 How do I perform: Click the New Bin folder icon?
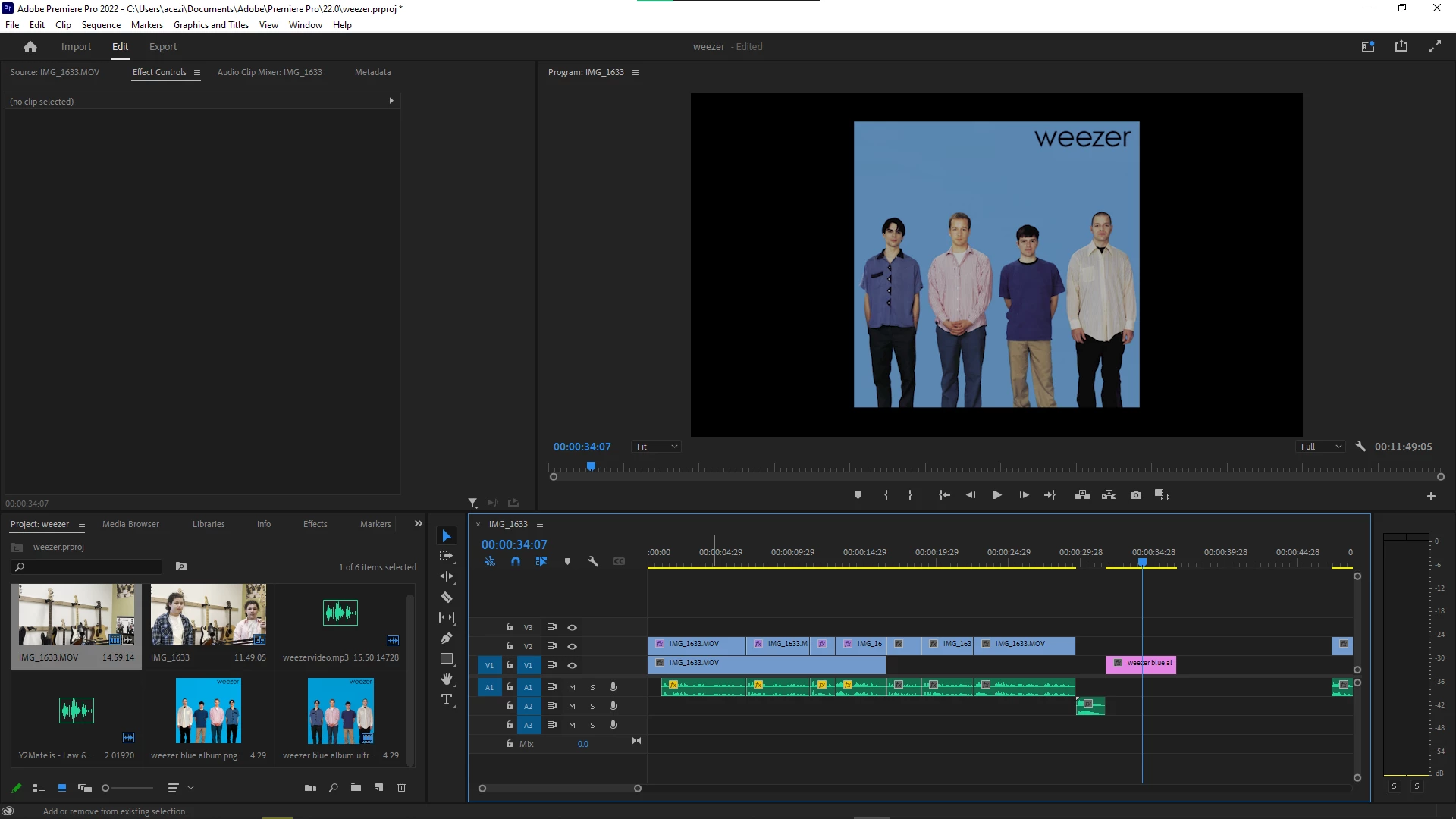(356, 788)
